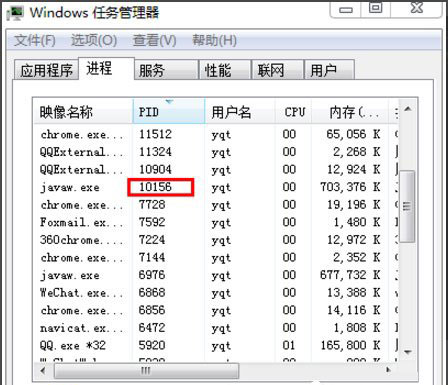Click vertical scrollbar up arrow
This screenshot has width=448, height=385.
tap(408, 109)
